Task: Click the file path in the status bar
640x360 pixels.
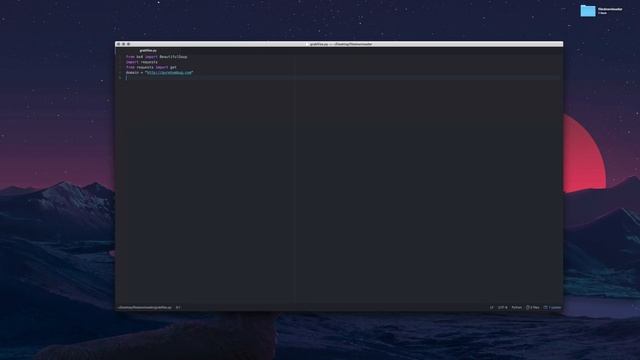Action: [x=144, y=307]
